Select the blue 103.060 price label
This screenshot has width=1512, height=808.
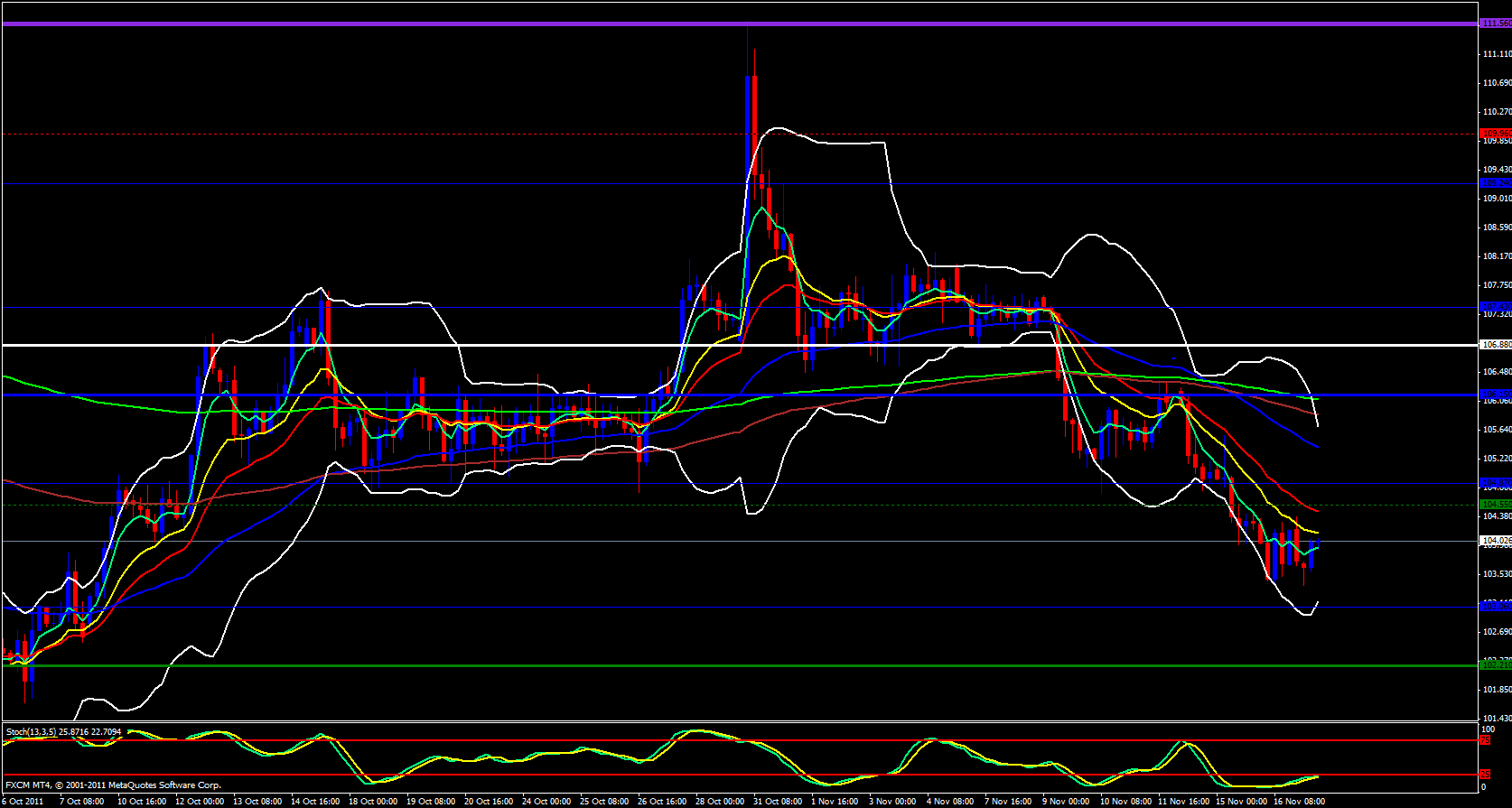(1495, 606)
